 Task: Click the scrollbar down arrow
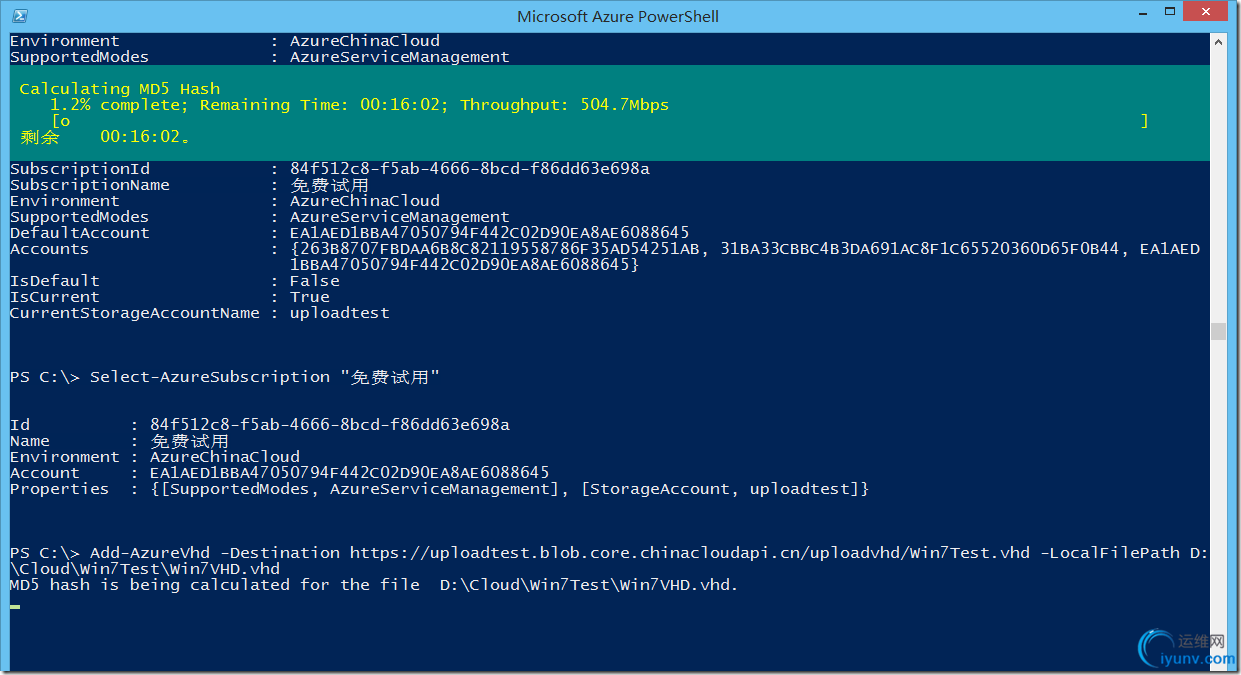[1217, 660]
